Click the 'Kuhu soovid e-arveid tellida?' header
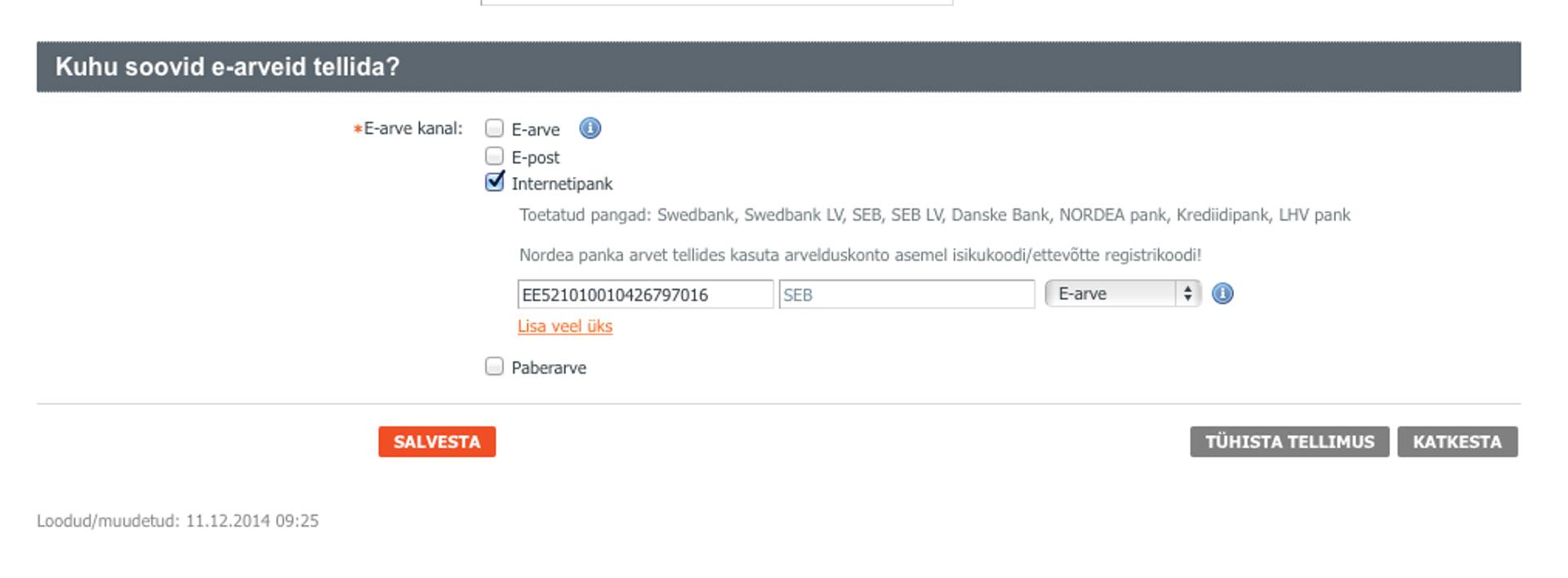 click(227, 67)
